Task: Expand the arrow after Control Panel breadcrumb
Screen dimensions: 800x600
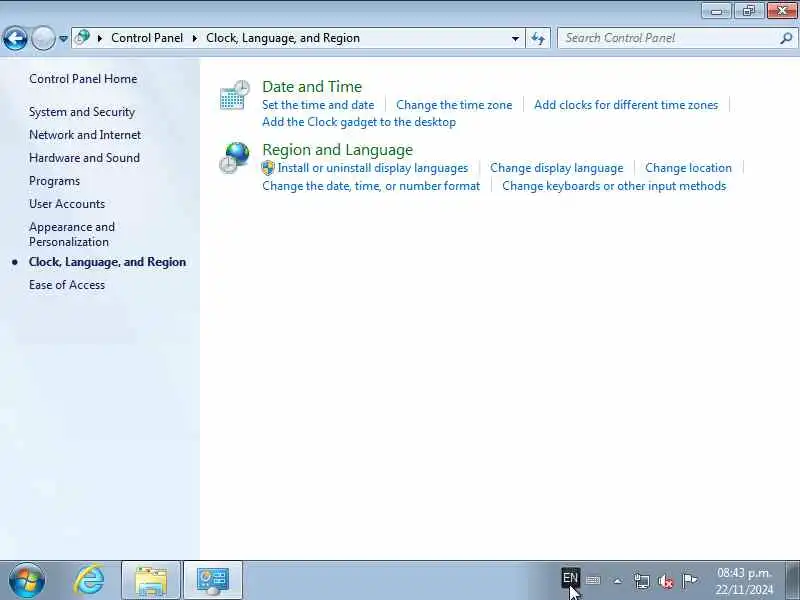Action: coord(195,38)
